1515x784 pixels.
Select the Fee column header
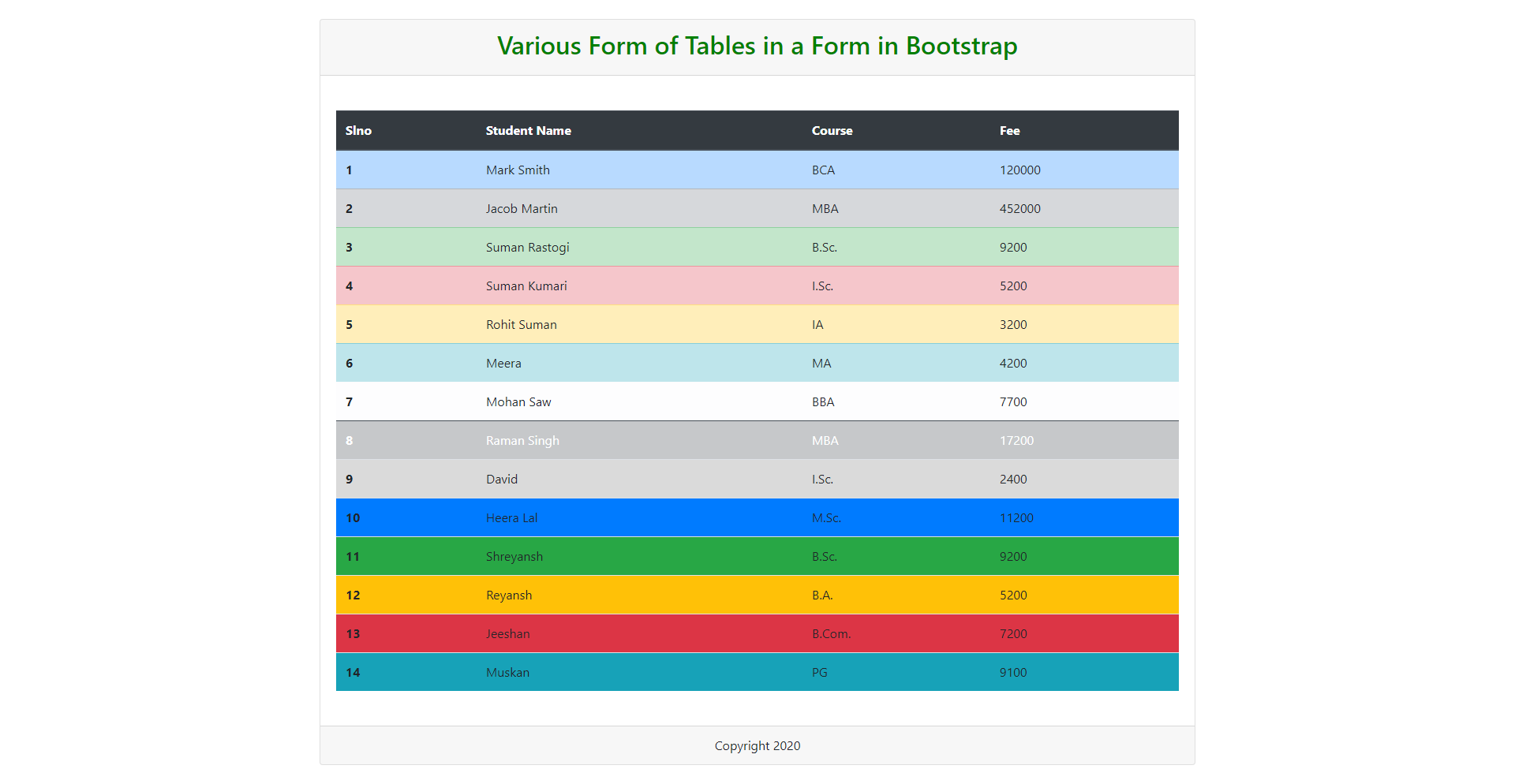click(1010, 130)
